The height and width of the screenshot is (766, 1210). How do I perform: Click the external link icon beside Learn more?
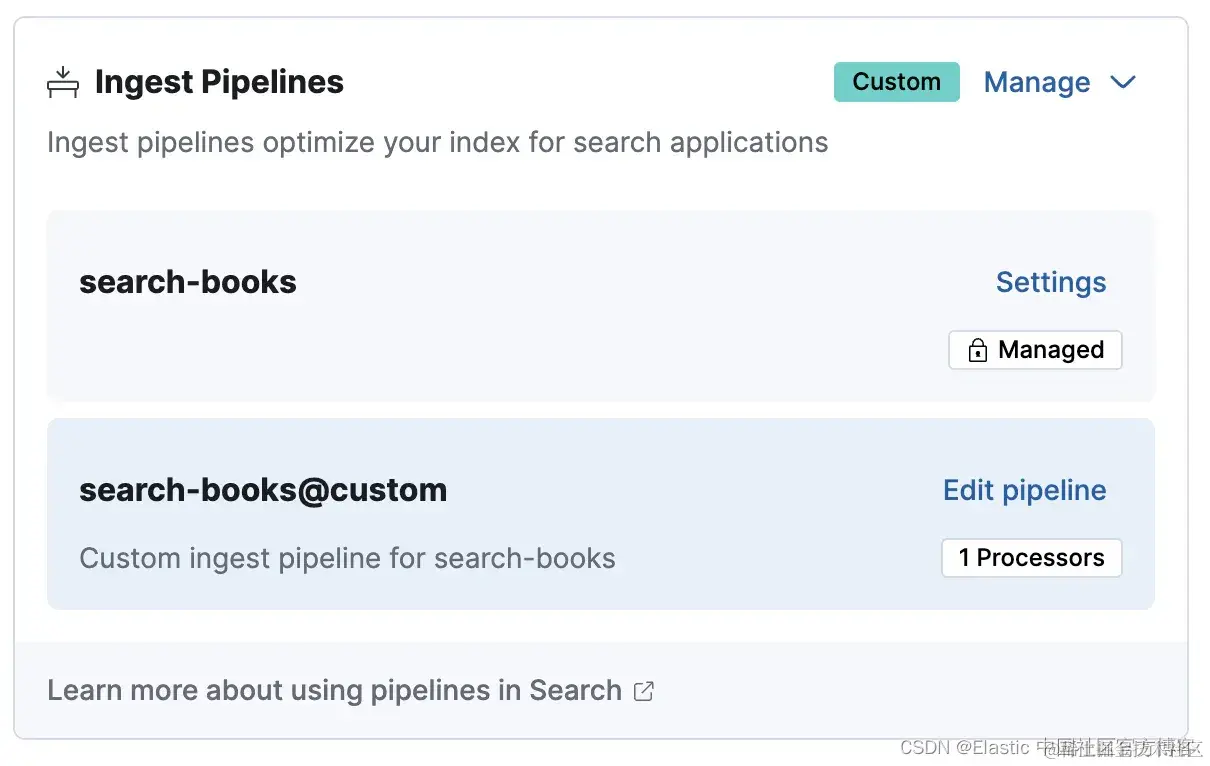tap(644, 691)
